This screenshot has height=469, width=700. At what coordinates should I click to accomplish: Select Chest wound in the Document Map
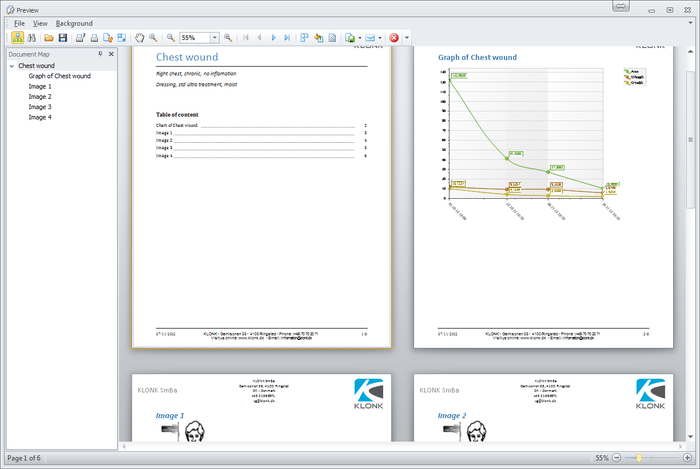pos(37,66)
